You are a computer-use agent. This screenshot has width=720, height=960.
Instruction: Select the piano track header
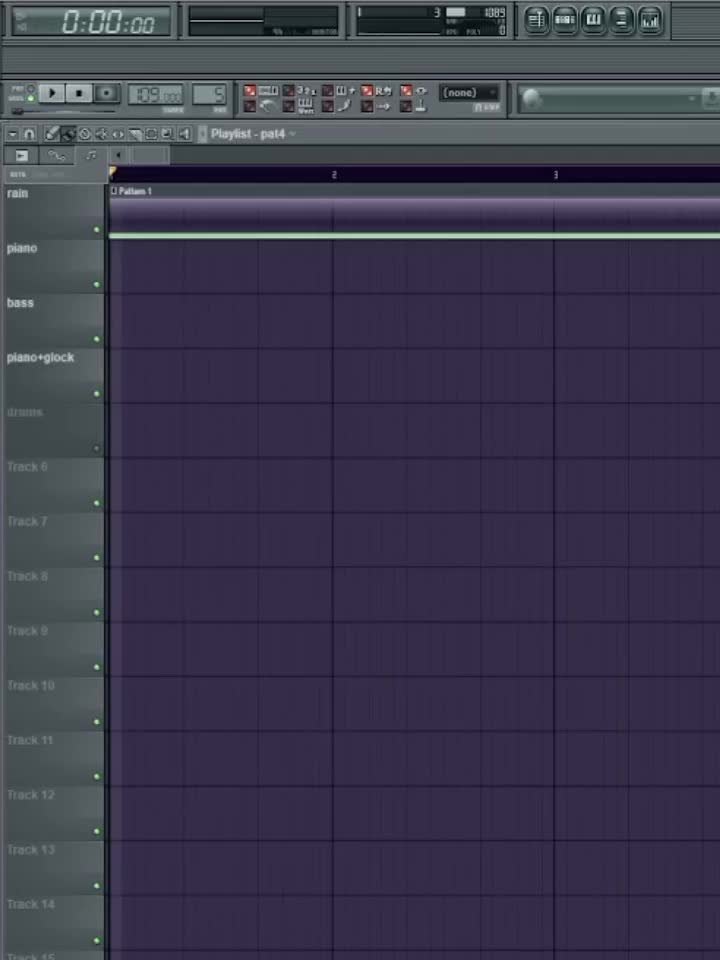pyautogui.click(x=54, y=266)
